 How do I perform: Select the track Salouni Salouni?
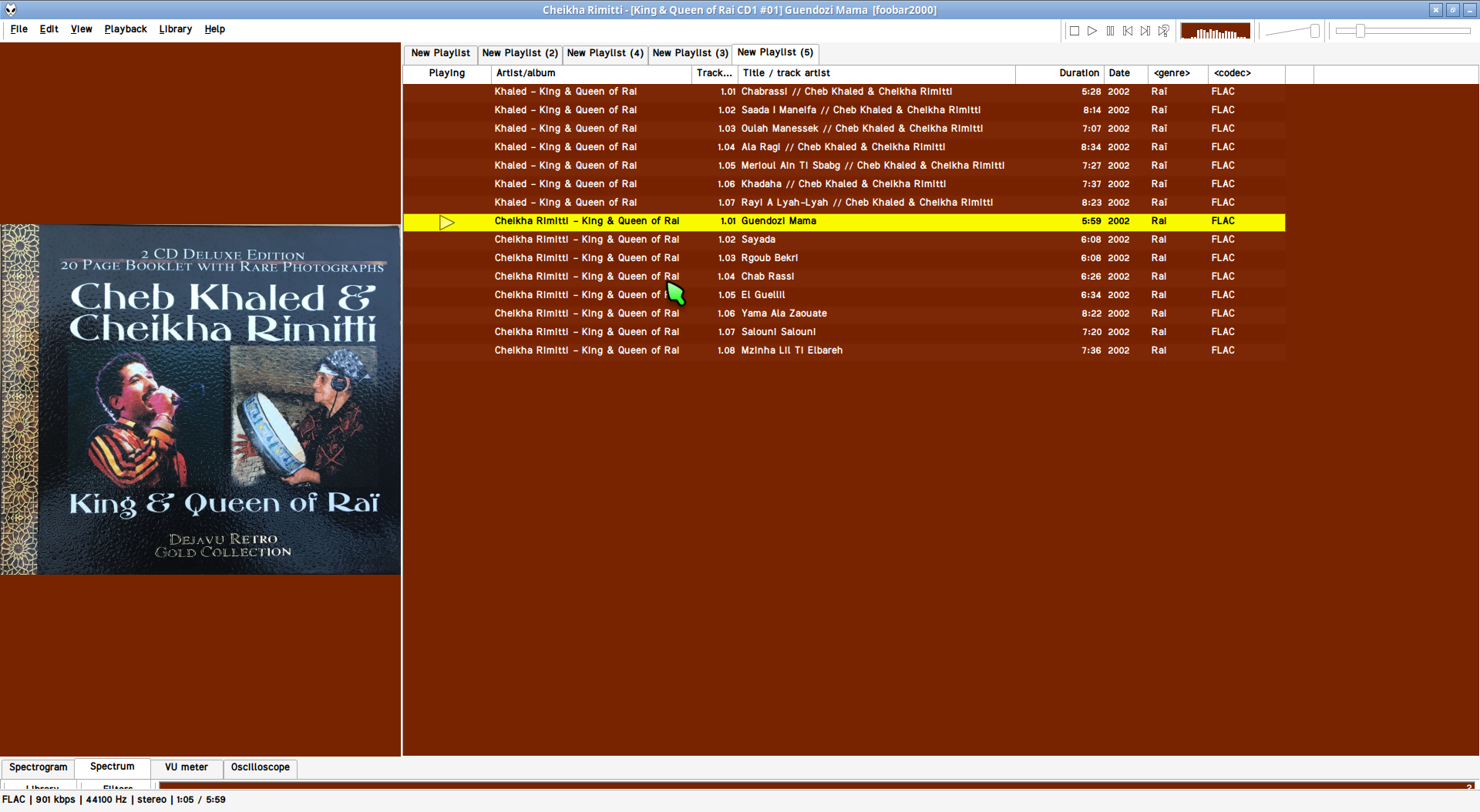click(844, 332)
